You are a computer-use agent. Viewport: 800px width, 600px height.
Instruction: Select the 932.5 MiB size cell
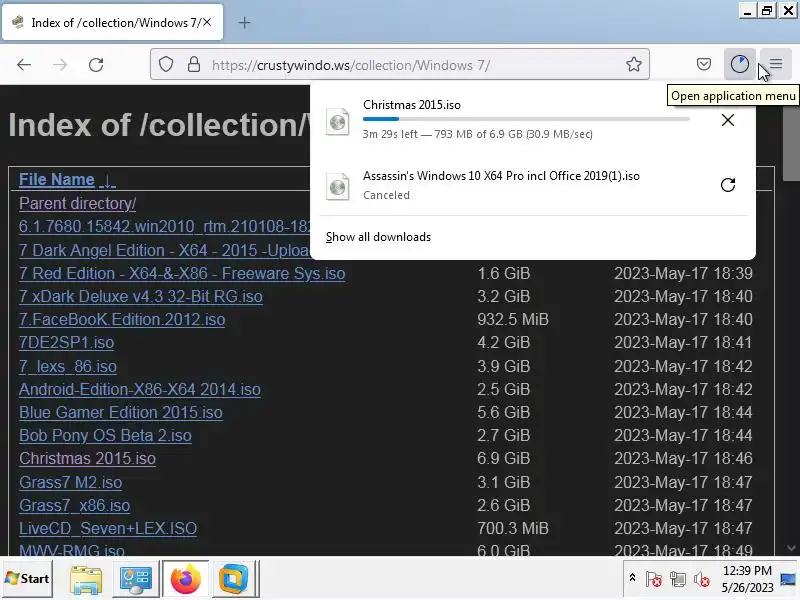513,319
